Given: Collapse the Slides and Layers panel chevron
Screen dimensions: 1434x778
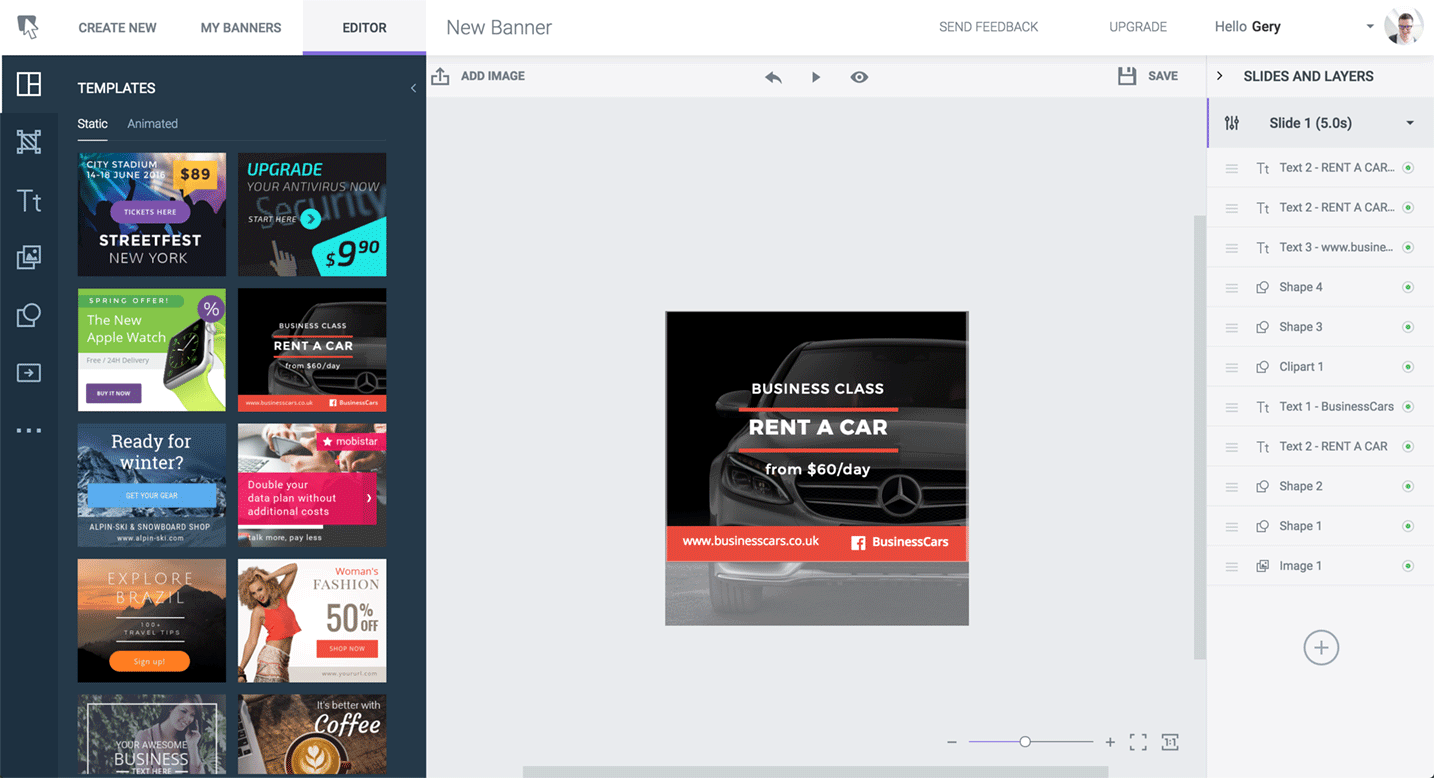Looking at the screenshot, I should pos(1220,76).
